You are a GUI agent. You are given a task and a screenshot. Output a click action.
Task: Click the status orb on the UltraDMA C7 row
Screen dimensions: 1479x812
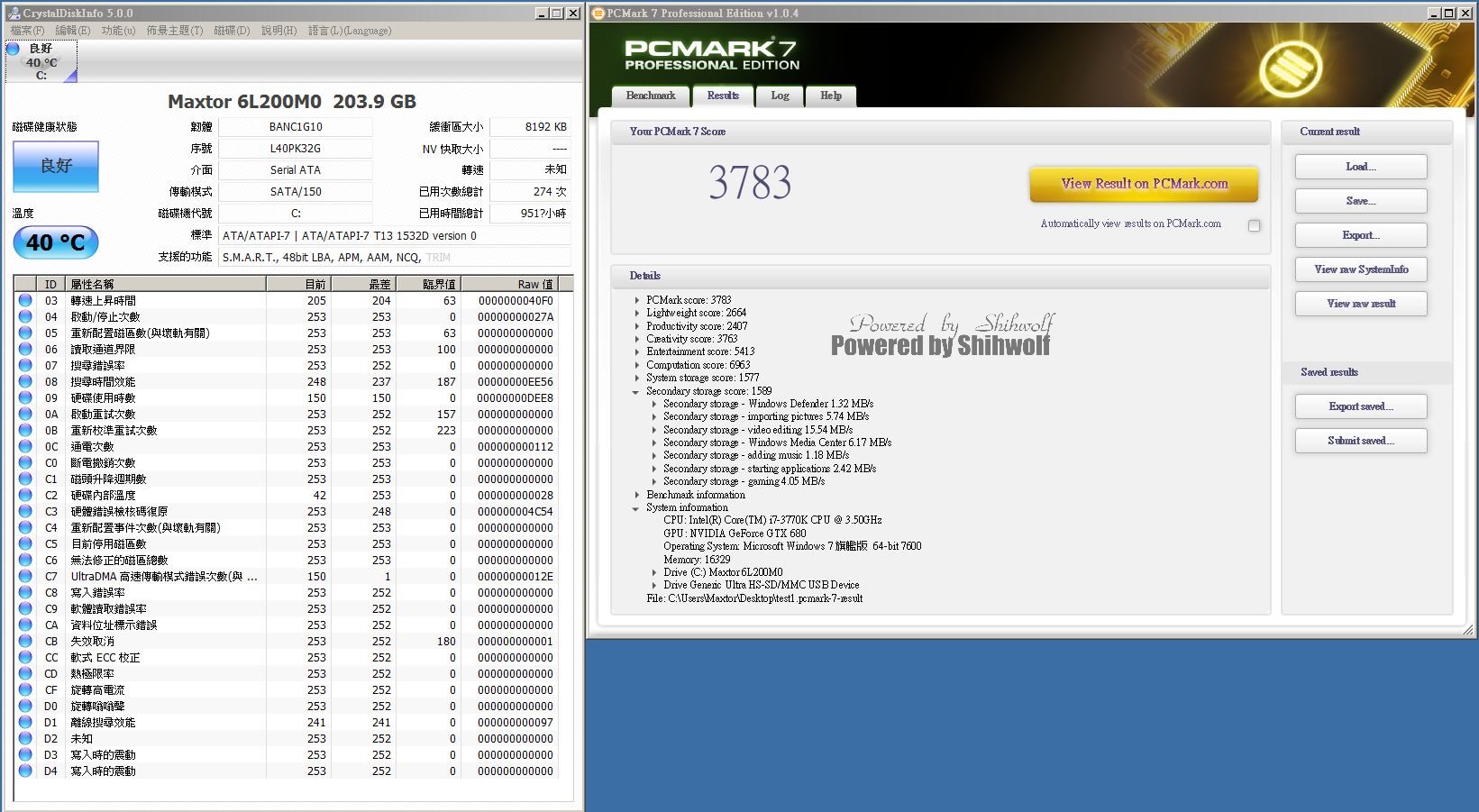(x=25, y=576)
